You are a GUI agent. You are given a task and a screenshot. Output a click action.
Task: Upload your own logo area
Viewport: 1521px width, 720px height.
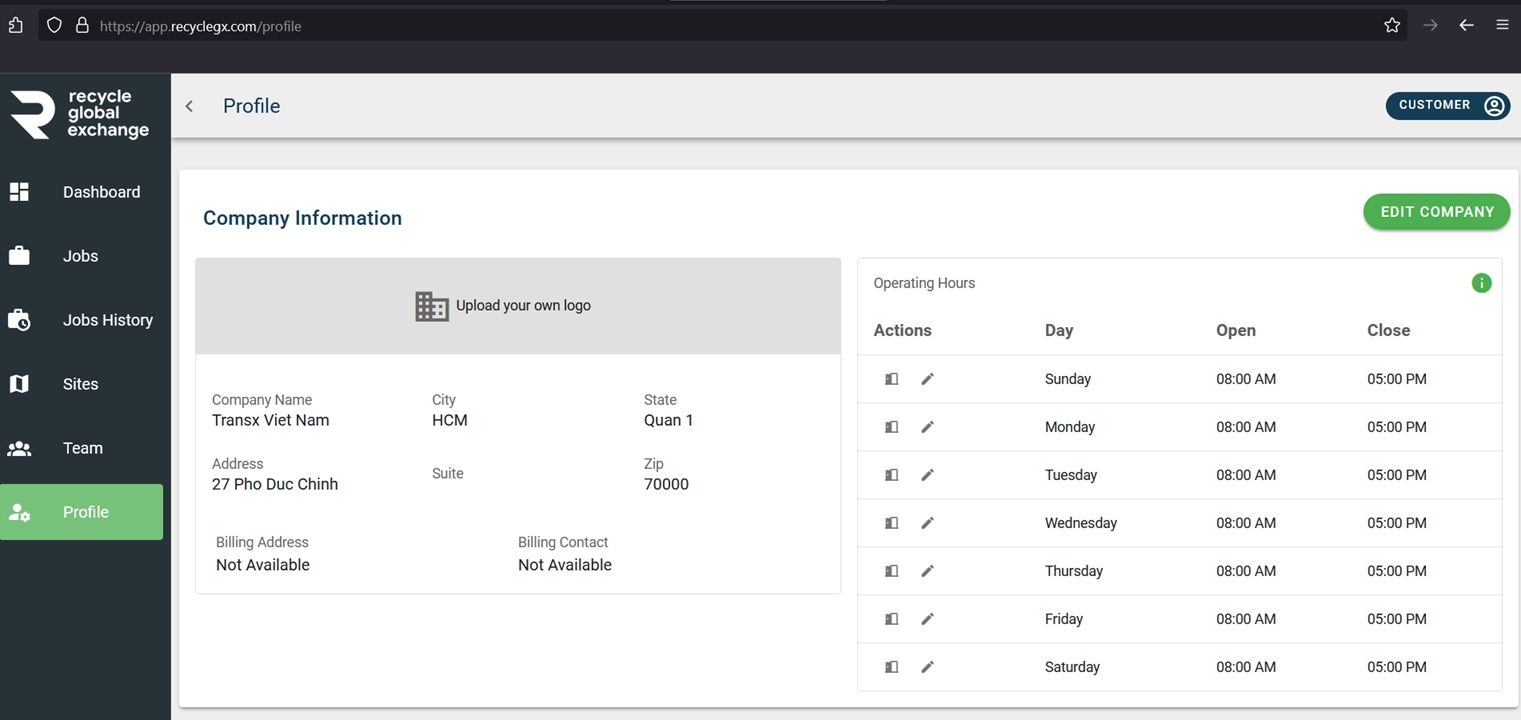(x=518, y=306)
